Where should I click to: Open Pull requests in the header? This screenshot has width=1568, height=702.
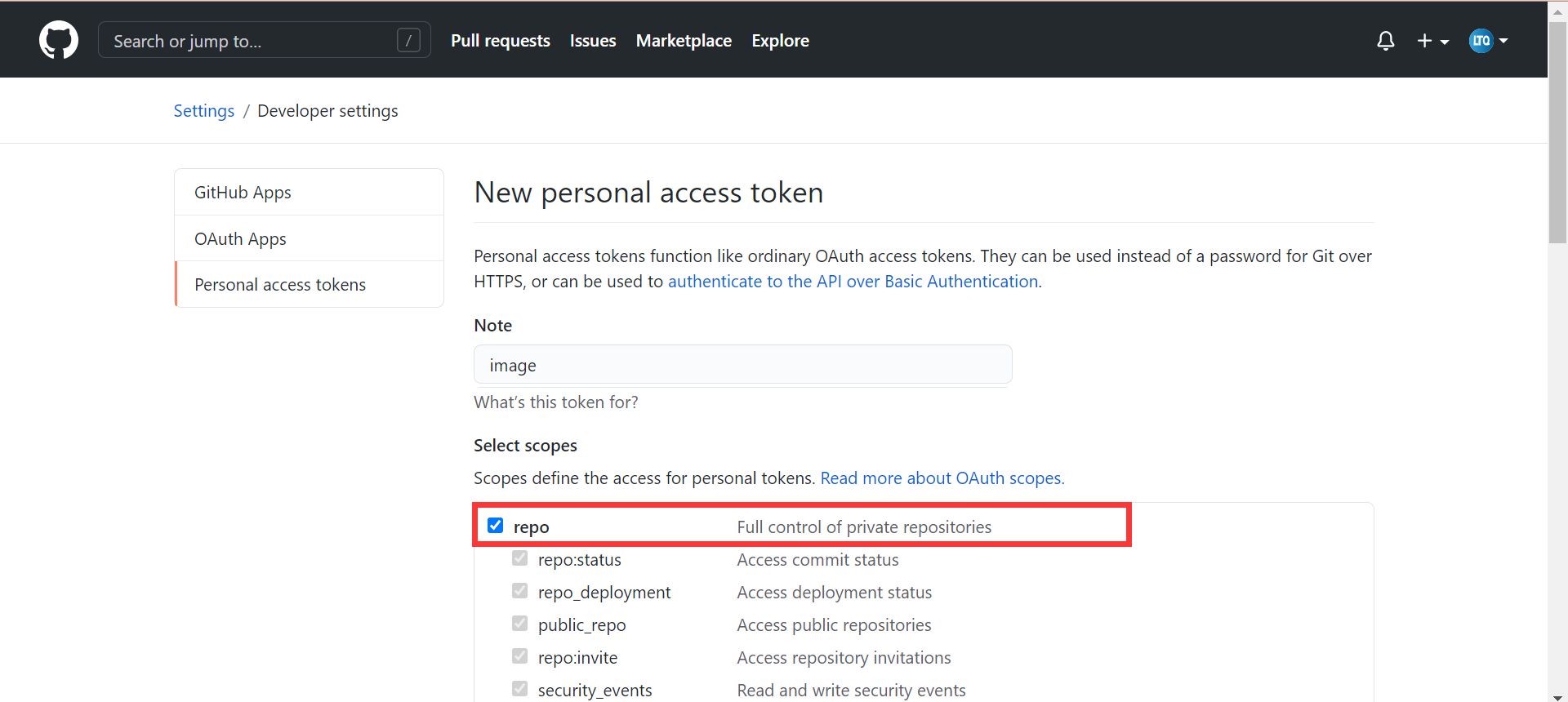point(501,41)
